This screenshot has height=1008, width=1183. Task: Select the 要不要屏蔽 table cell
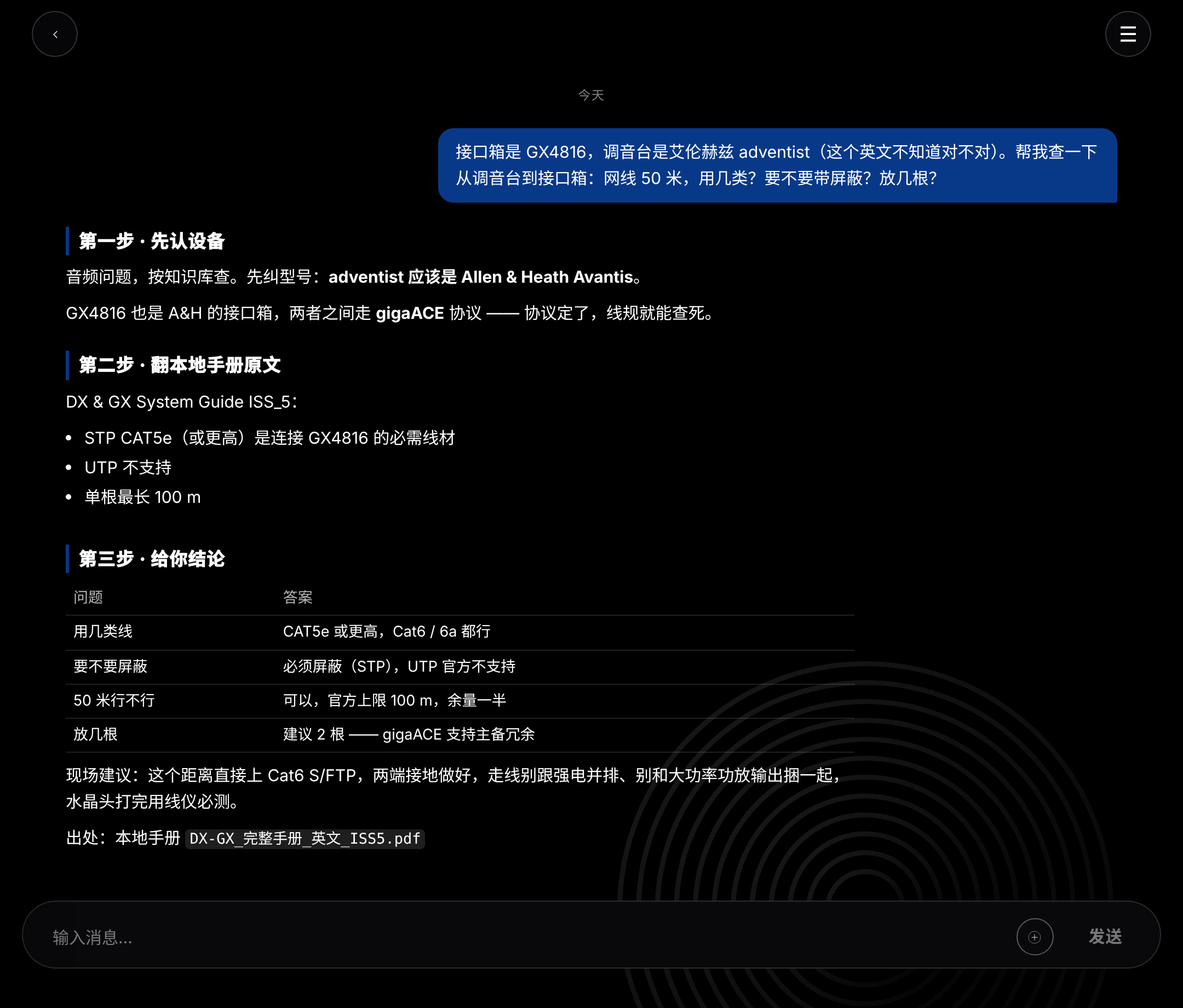point(110,666)
